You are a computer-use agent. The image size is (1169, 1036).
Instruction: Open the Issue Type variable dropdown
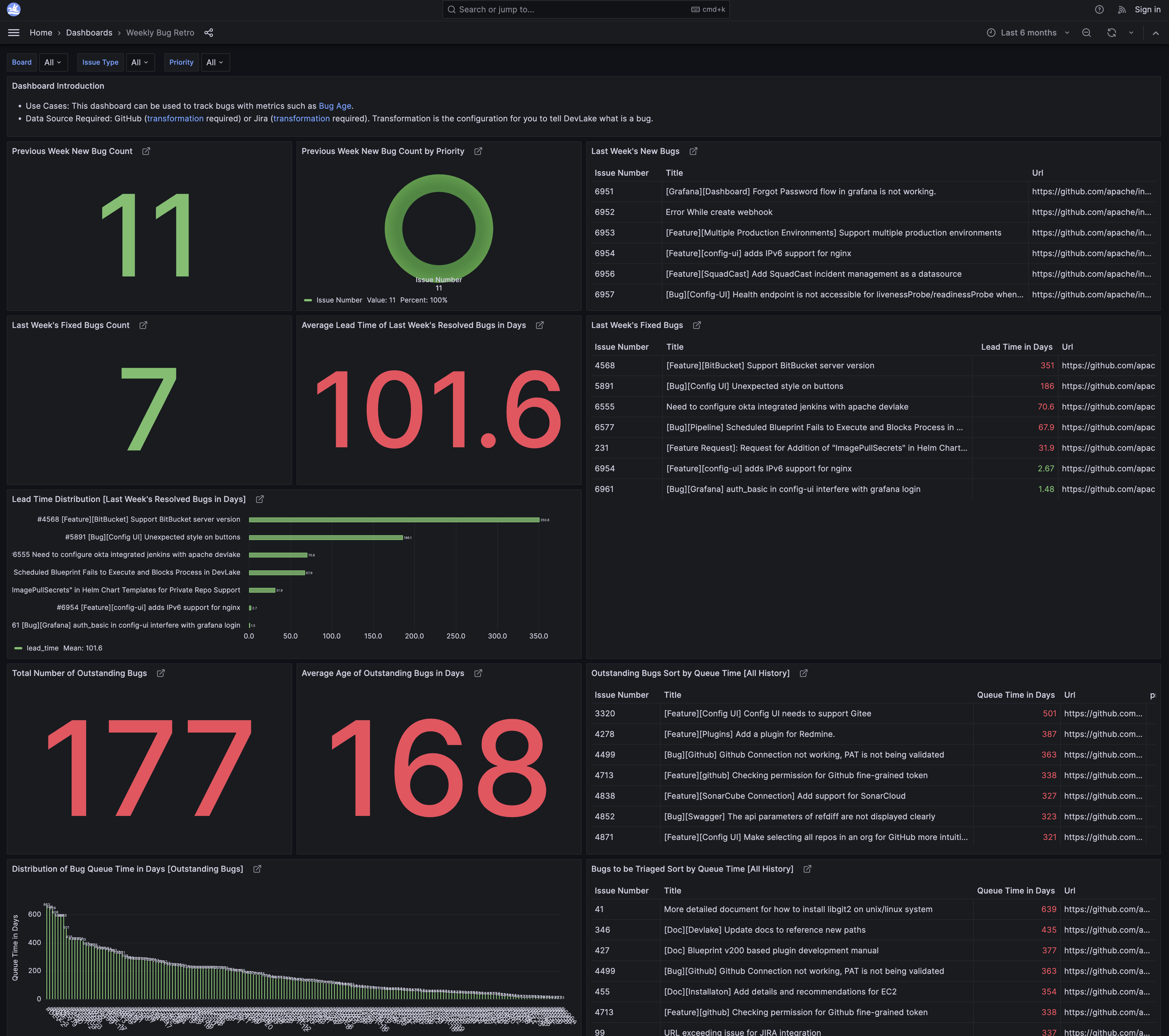[140, 62]
